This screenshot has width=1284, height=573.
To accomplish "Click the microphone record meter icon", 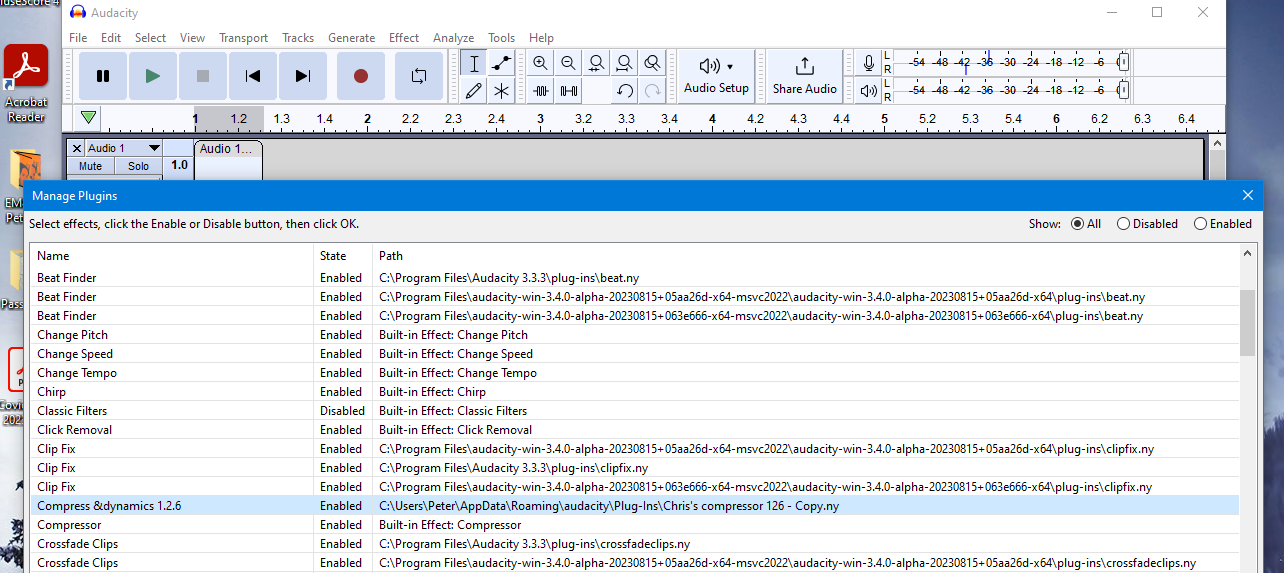I will (x=869, y=63).
